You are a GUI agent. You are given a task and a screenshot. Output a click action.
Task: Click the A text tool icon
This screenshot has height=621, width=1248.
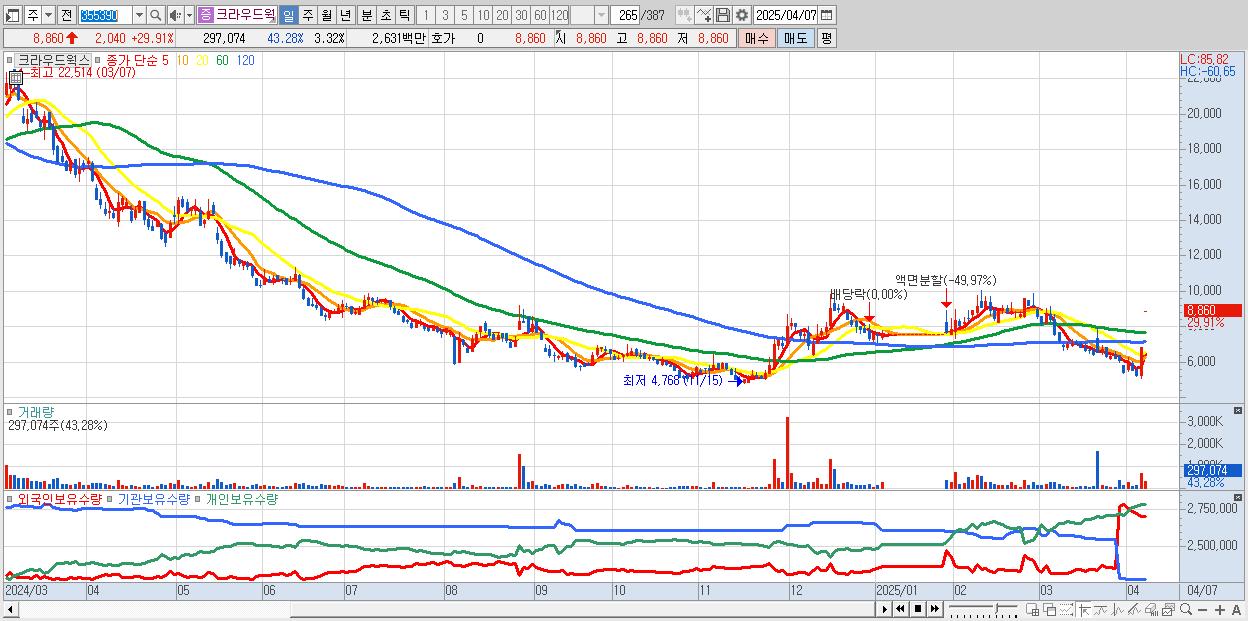pos(1236,609)
